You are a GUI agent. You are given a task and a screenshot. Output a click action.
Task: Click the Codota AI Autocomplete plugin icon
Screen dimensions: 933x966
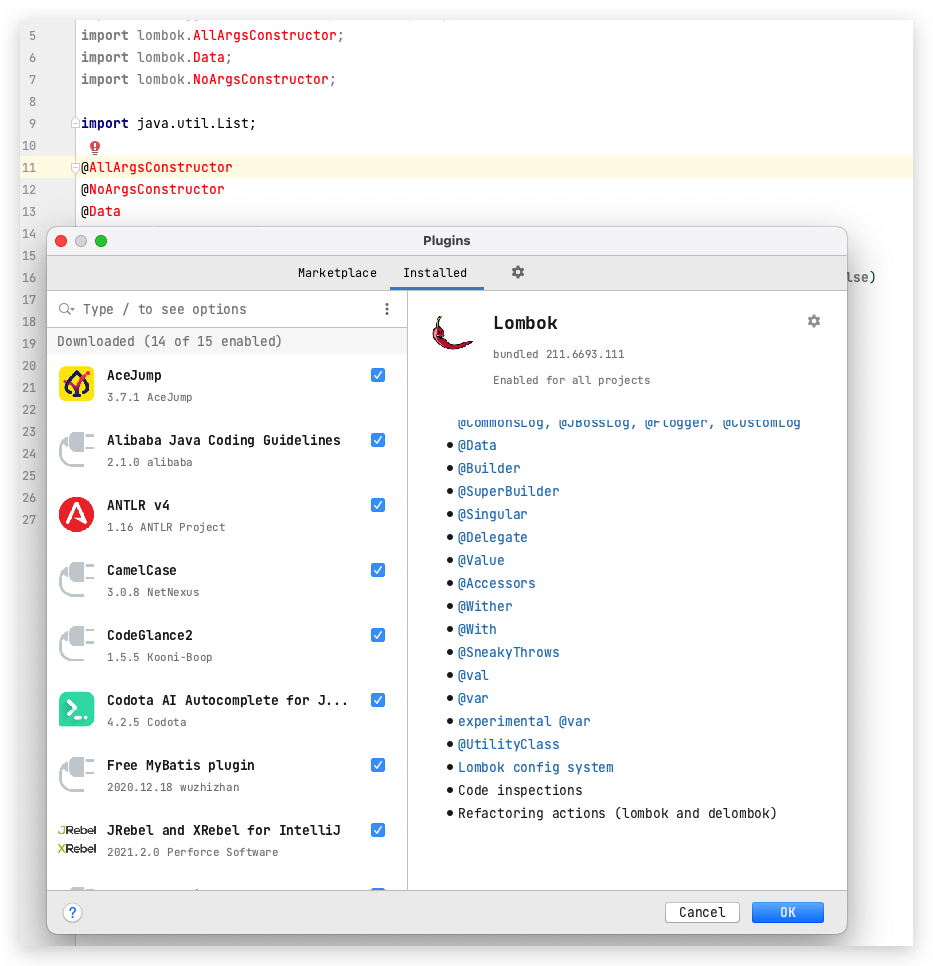pyautogui.click(x=76, y=710)
